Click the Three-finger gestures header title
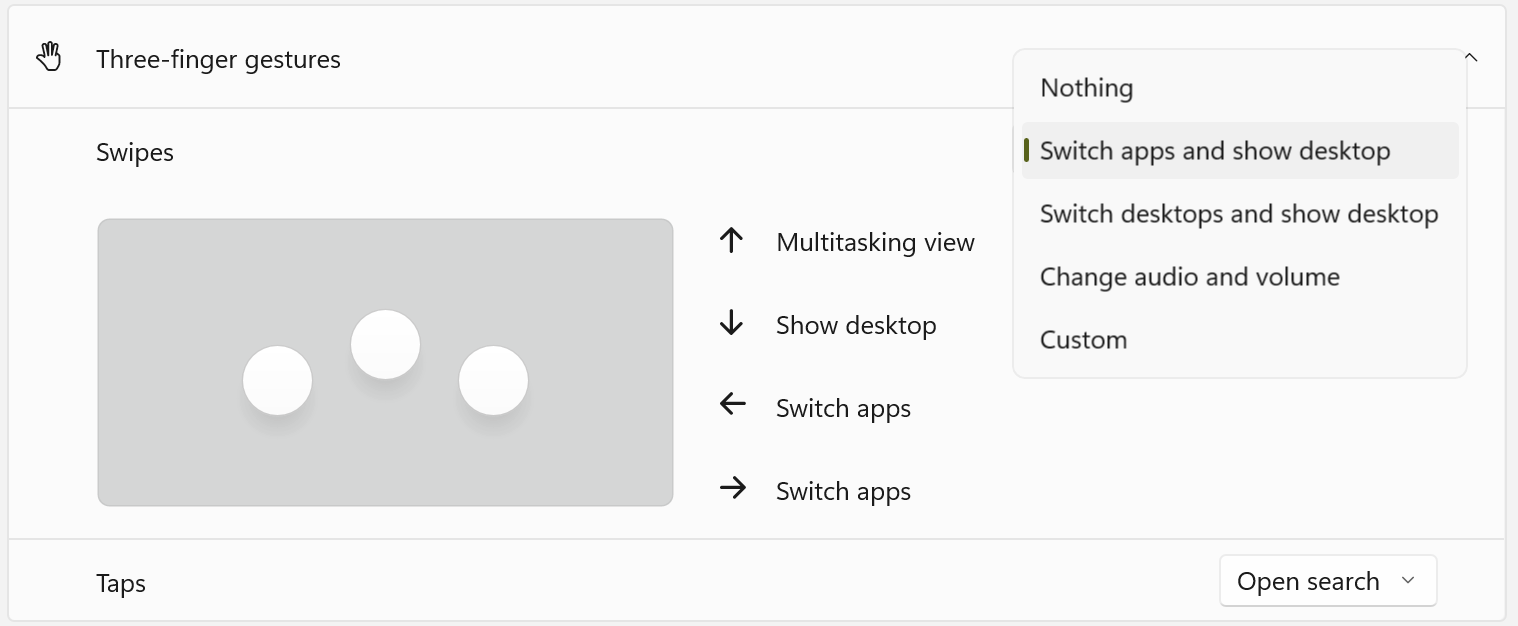1518x626 pixels. tap(218, 60)
